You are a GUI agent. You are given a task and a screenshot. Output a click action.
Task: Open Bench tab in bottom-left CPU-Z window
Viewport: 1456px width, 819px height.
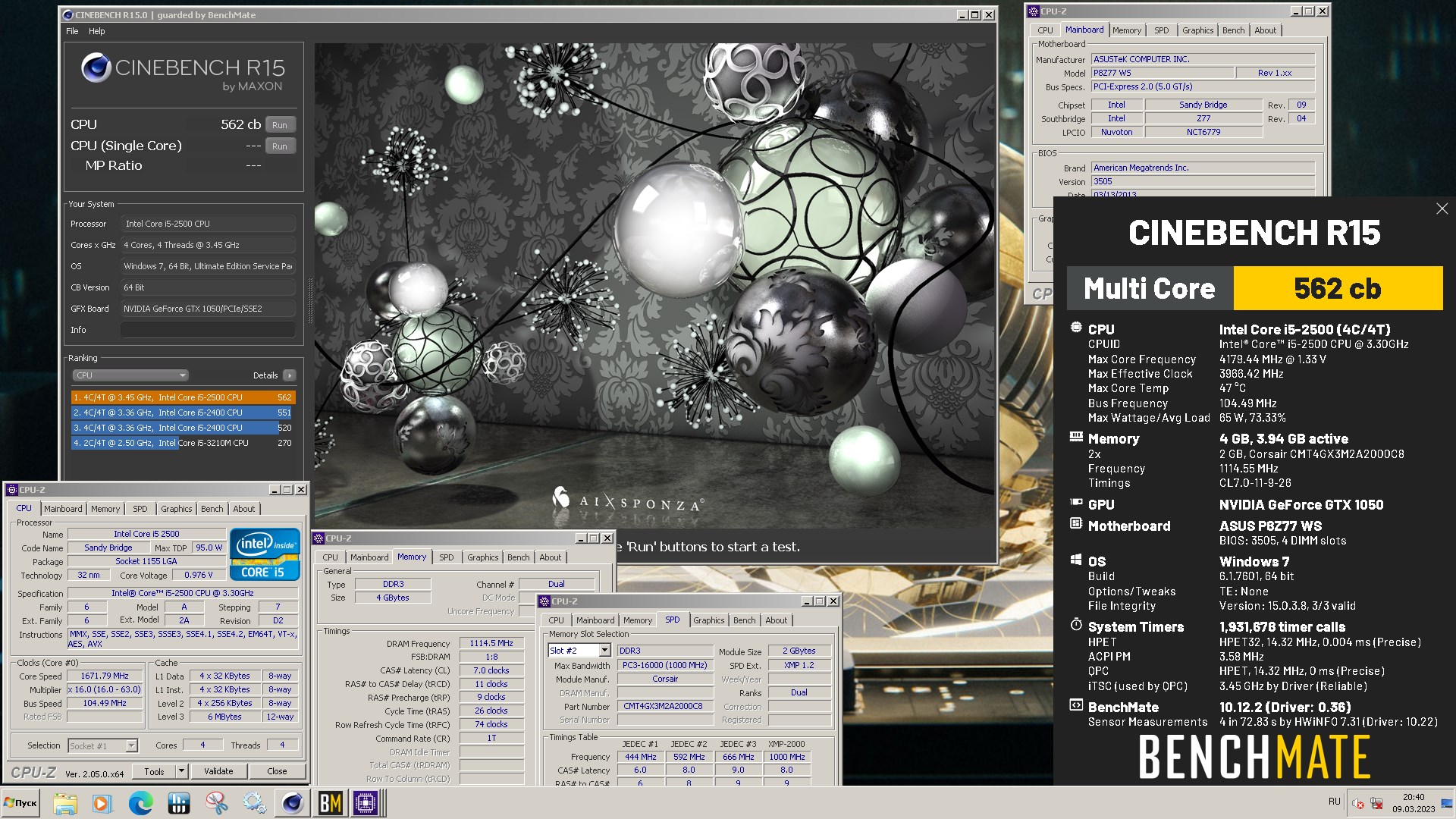[212, 509]
